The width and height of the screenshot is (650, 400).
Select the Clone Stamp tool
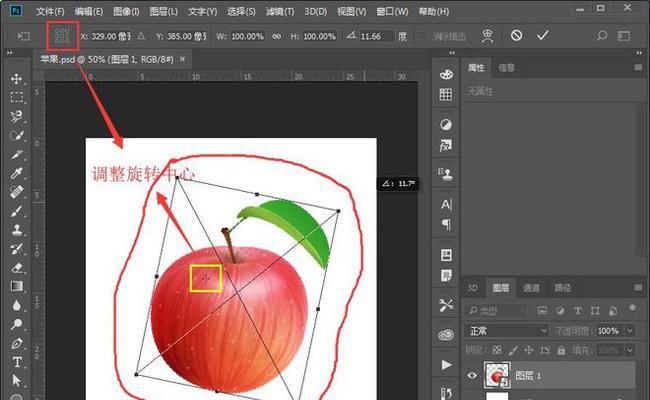tap(17, 230)
